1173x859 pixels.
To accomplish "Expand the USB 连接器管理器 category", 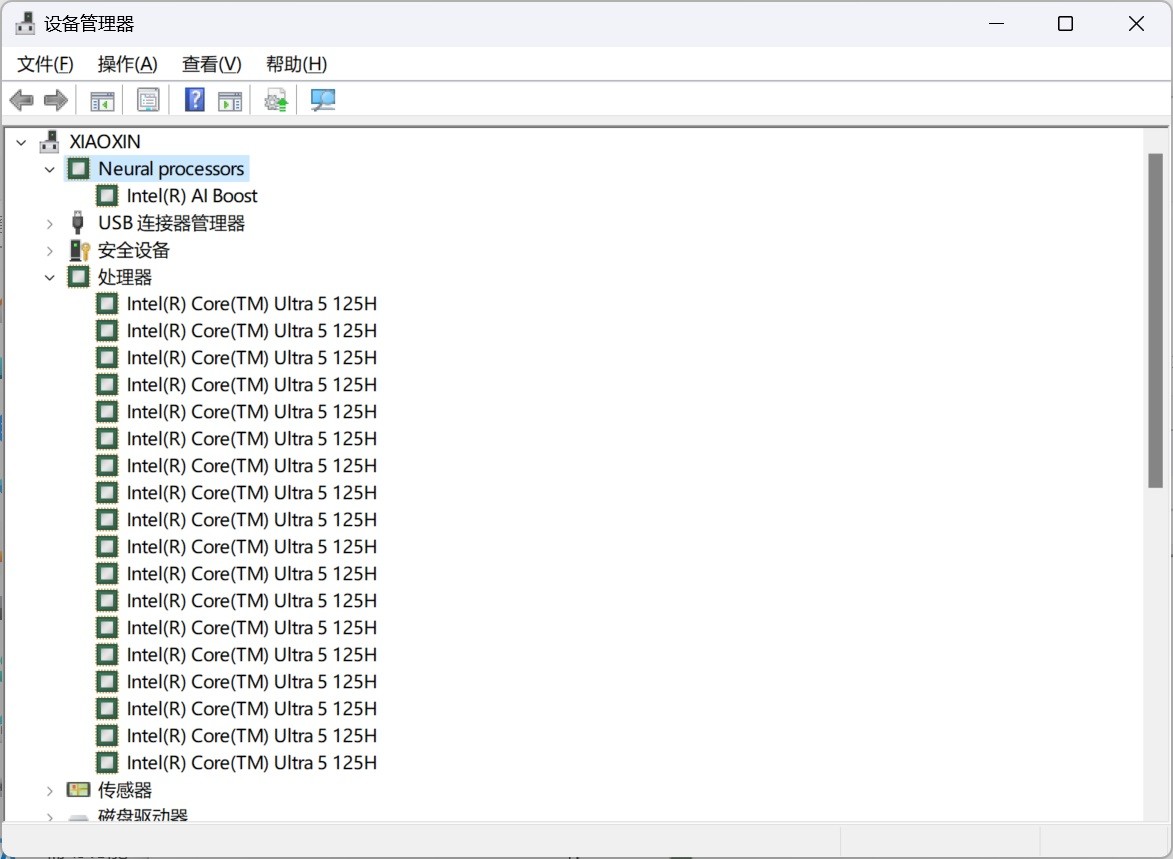I will pos(50,223).
